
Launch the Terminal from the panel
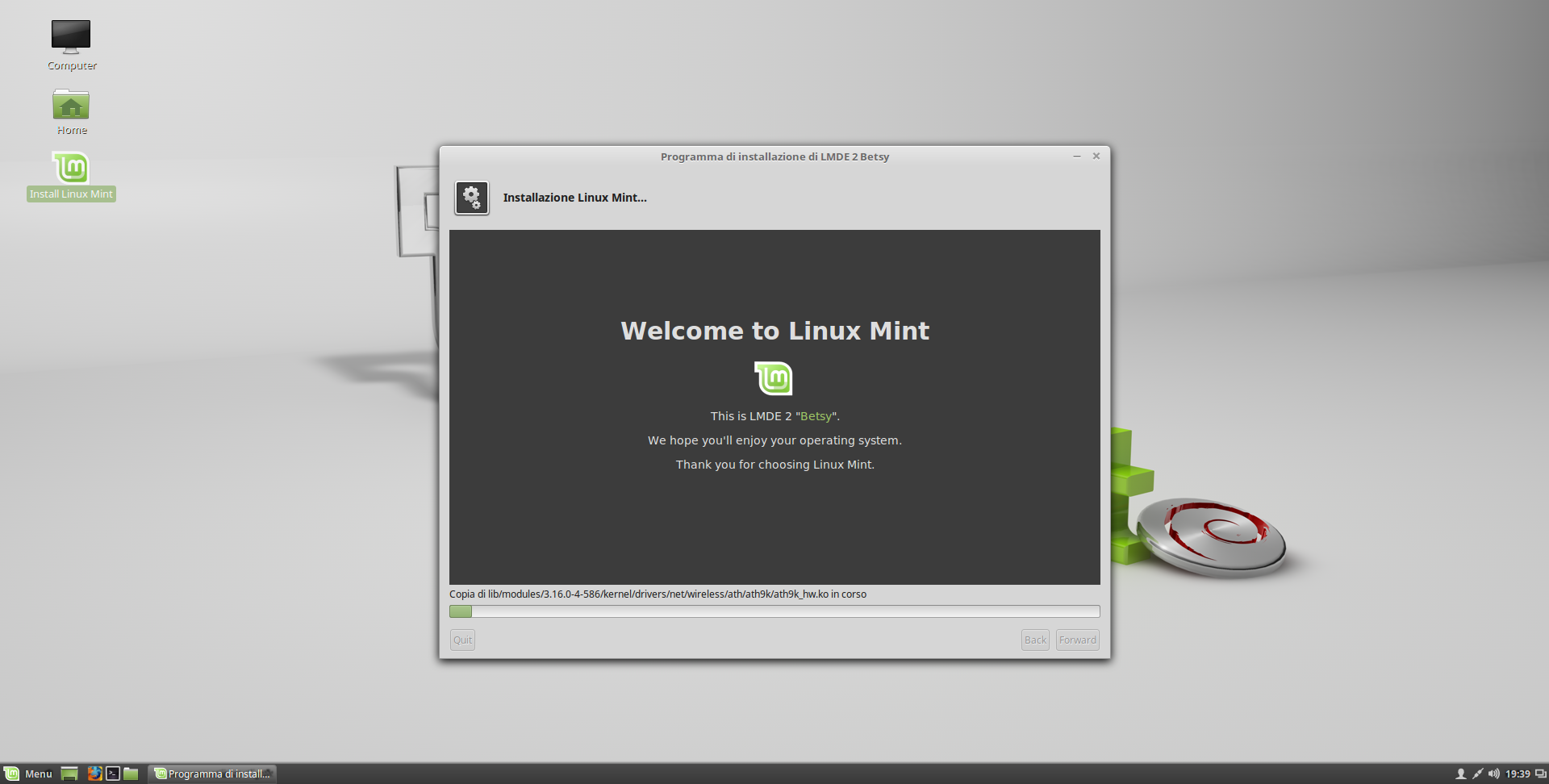pos(113,774)
